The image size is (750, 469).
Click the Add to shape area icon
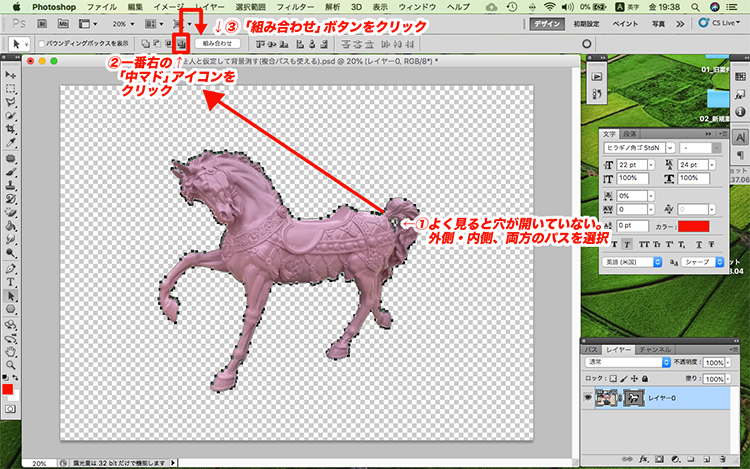145,44
